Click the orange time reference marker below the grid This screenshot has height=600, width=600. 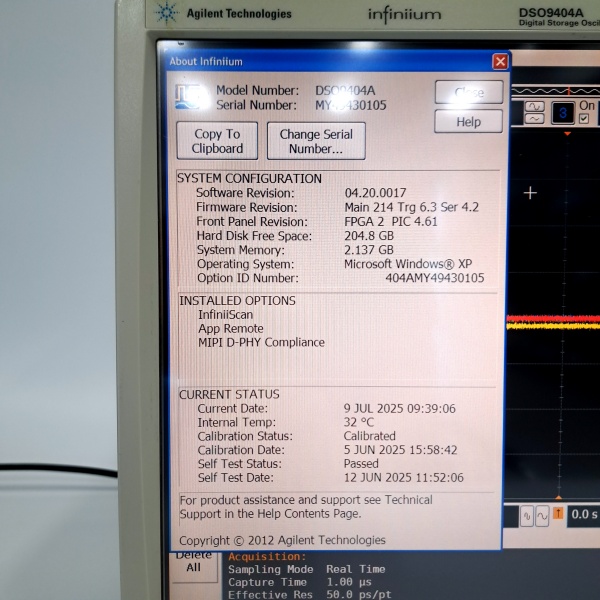point(558,497)
